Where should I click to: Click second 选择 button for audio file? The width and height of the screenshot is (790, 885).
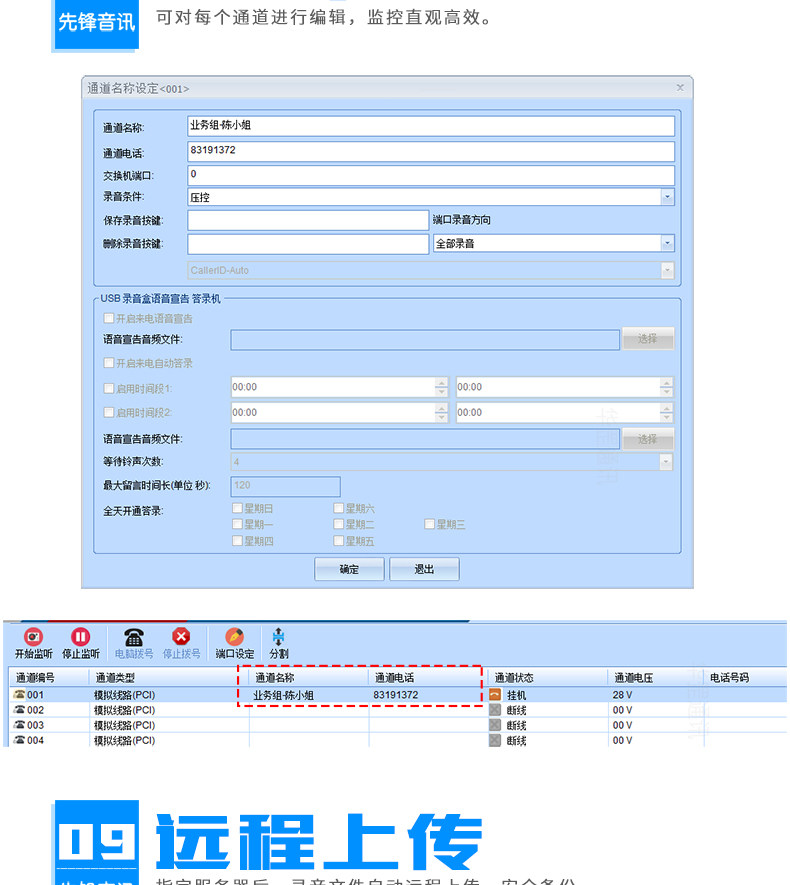648,439
